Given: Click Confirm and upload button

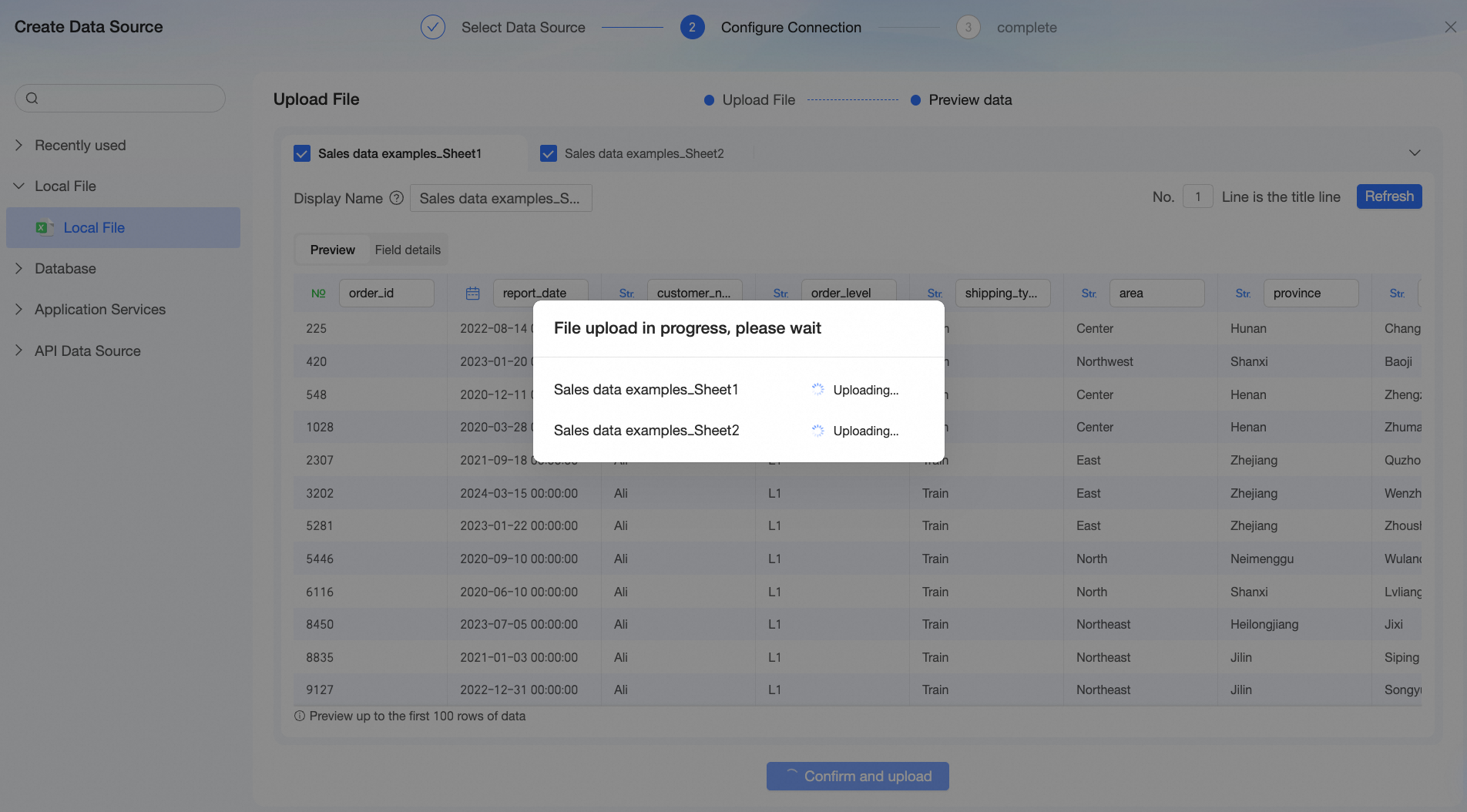Looking at the screenshot, I should 858,776.
